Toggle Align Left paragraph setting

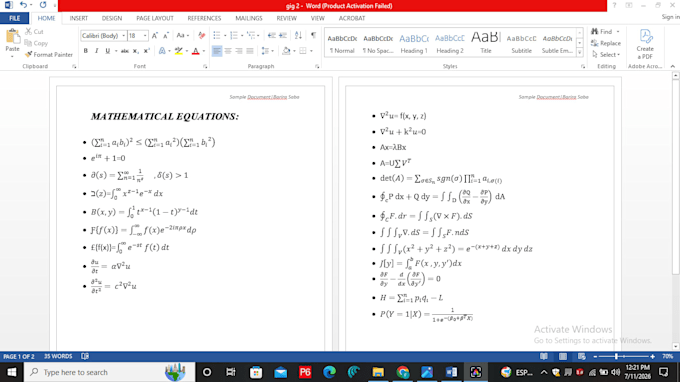pyautogui.click(x=217, y=51)
